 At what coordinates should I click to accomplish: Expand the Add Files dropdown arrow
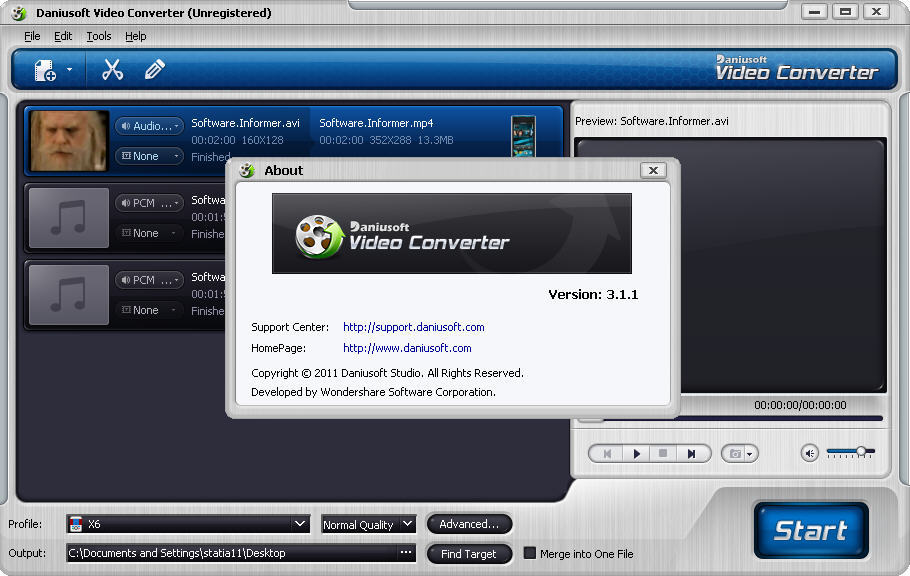70,70
